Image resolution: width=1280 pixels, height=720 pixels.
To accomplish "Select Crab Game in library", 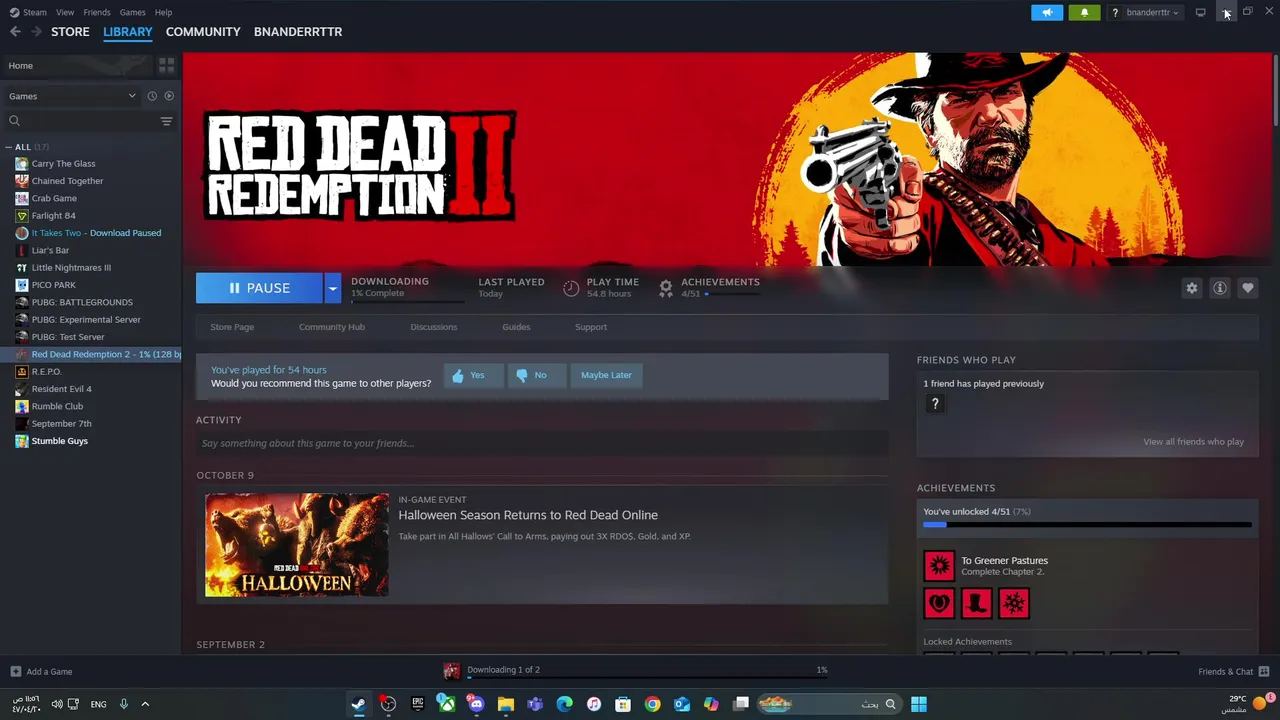I will (54, 198).
